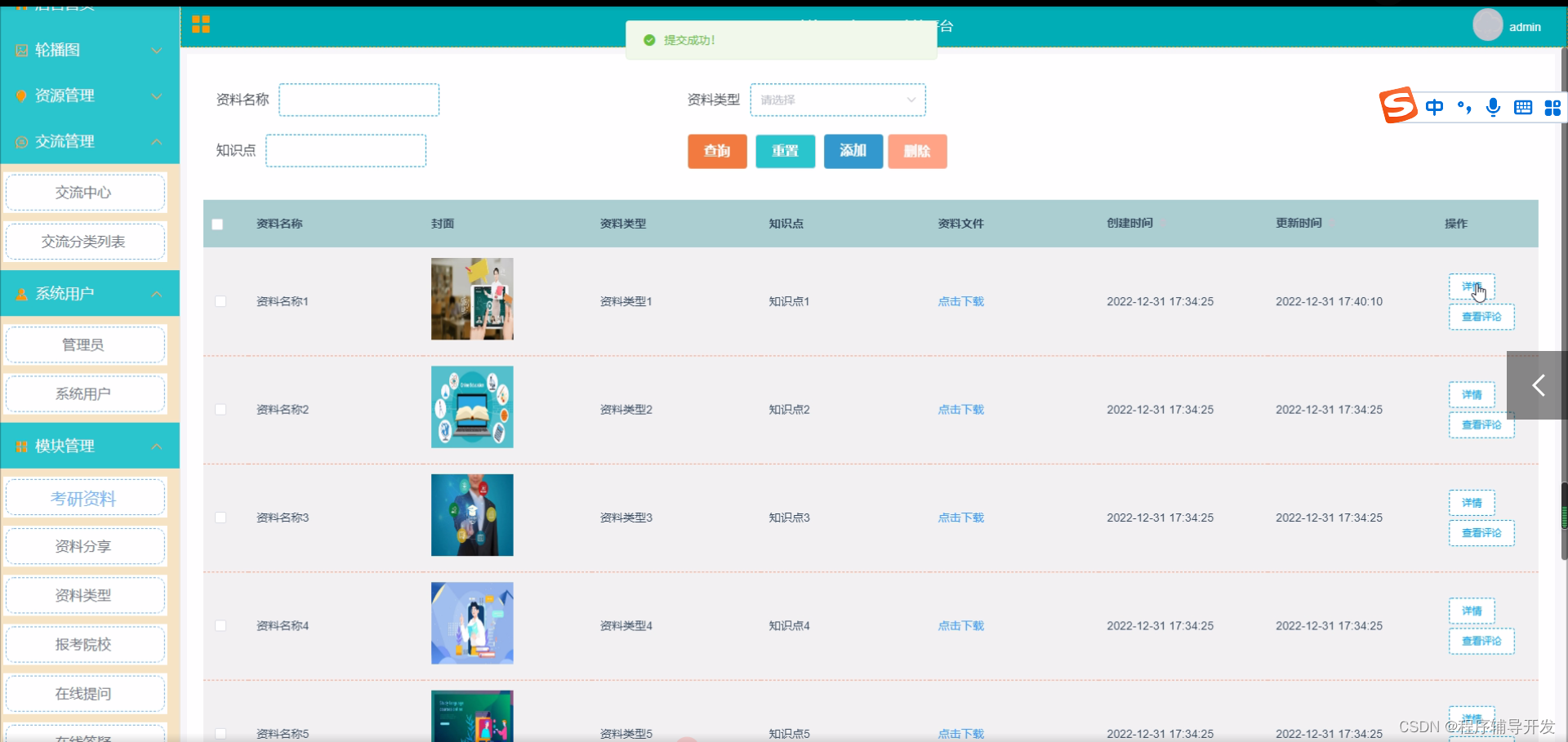Sort by 创建时间 column header arrow
The width and height of the screenshot is (1568, 742).
click(x=1164, y=223)
